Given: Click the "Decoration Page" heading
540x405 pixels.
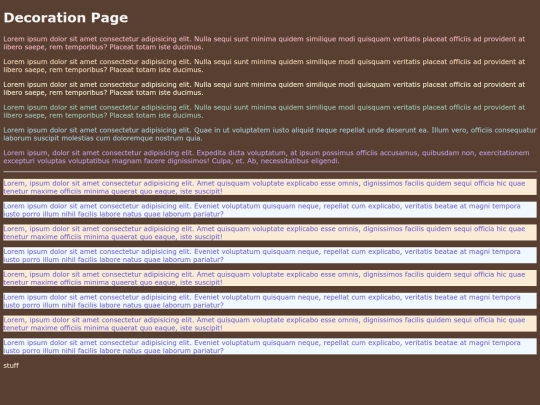Looking at the screenshot, I should tap(66, 18).
